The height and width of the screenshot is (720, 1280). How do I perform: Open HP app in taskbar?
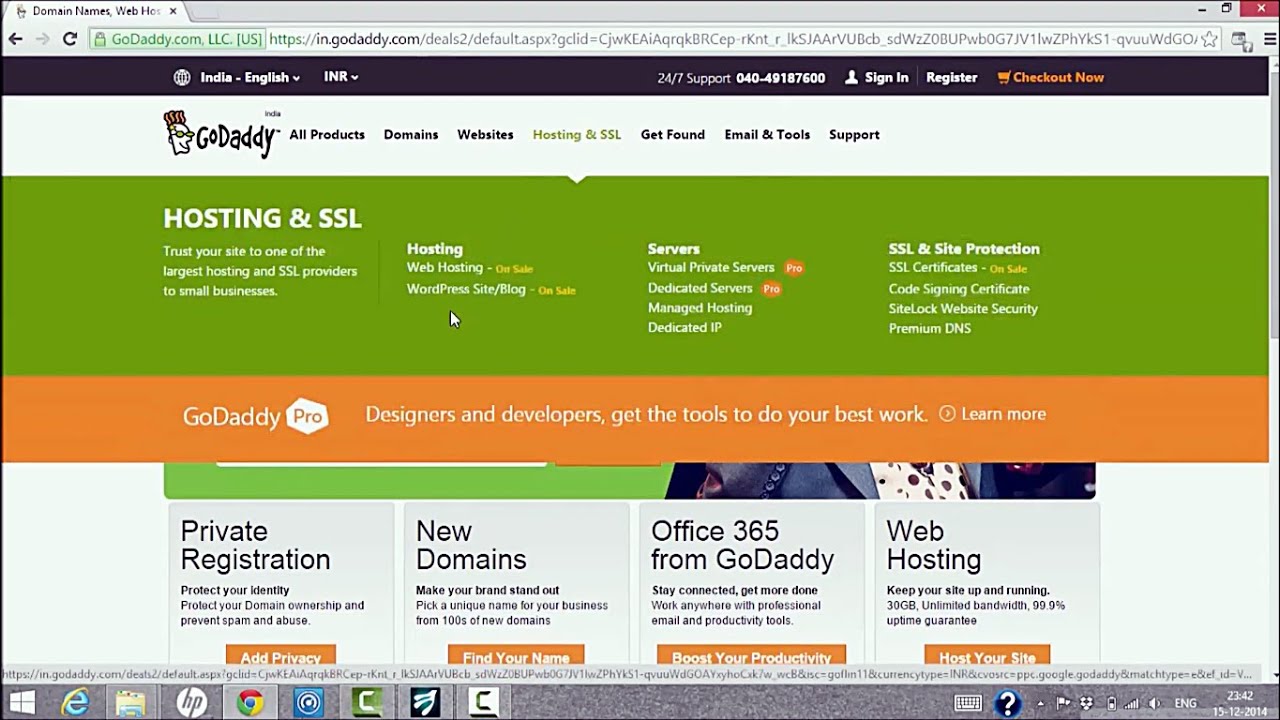coord(191,703)
